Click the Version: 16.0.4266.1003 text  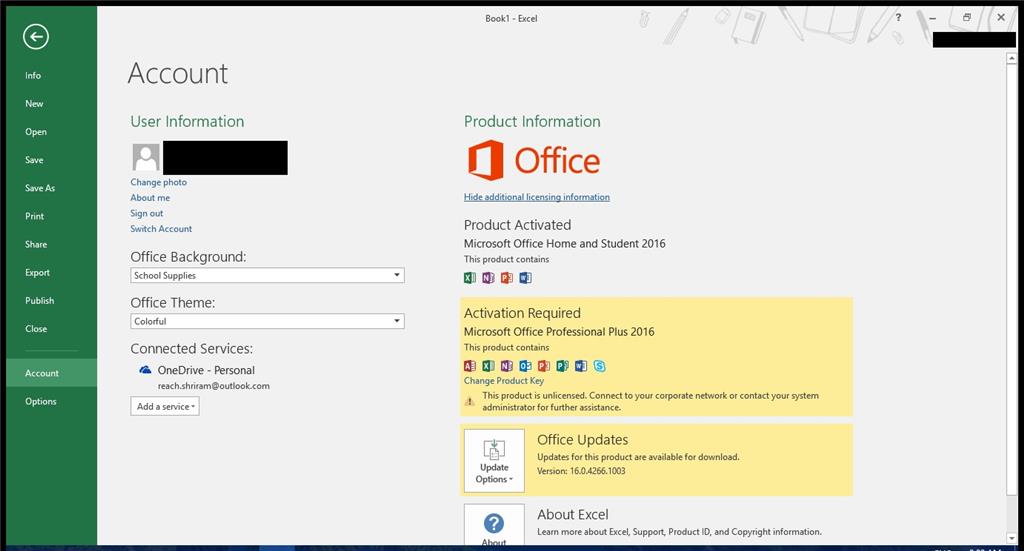tap(581, 471)
